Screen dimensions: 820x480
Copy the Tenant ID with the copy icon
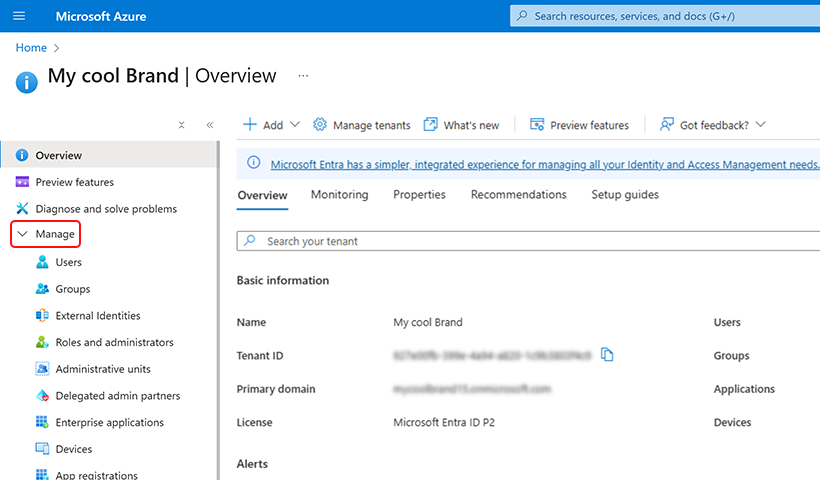(x=607, y=355)
